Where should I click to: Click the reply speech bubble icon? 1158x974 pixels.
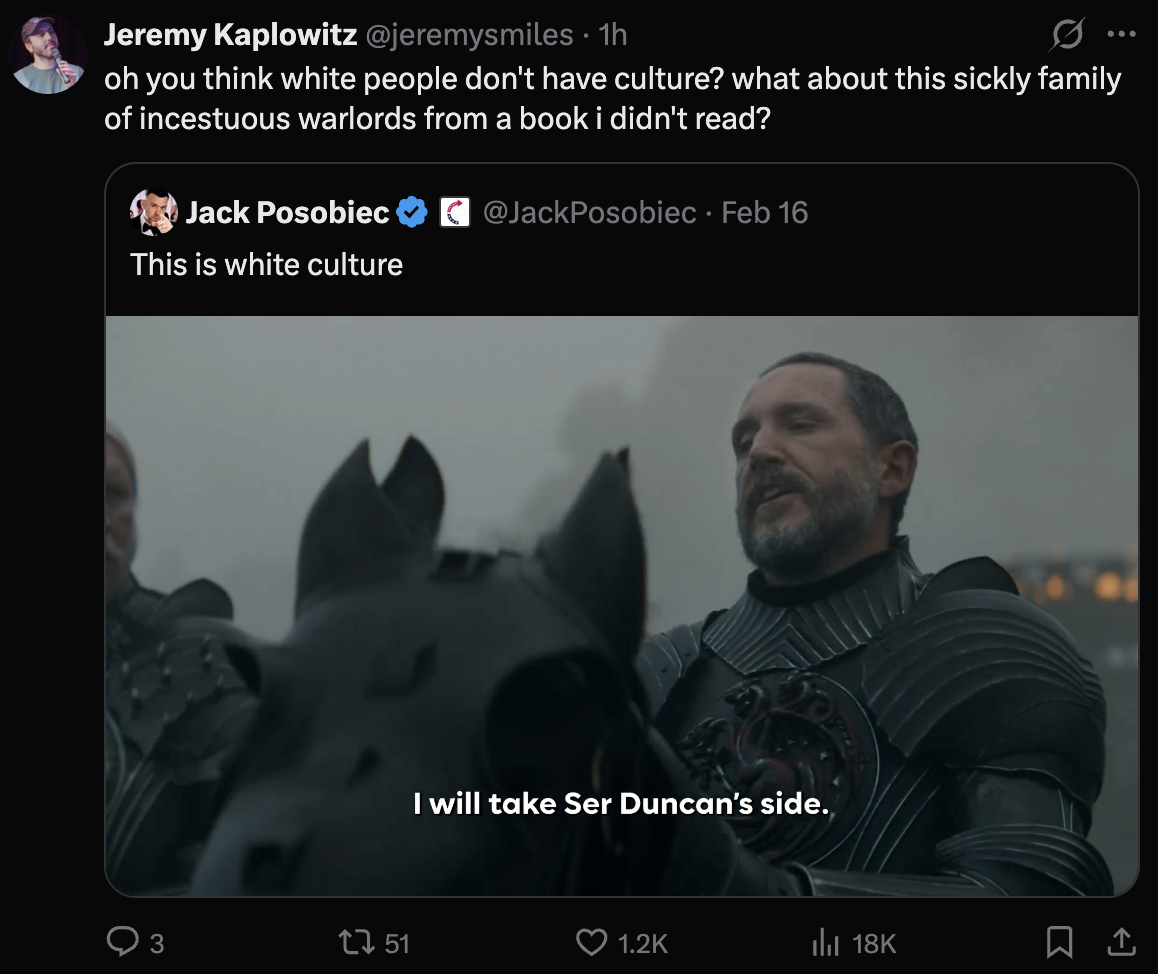pos(121,942)
